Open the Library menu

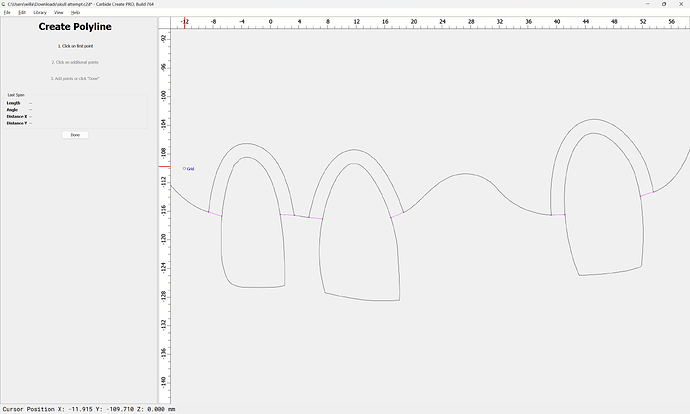click(x=40, y=12)
